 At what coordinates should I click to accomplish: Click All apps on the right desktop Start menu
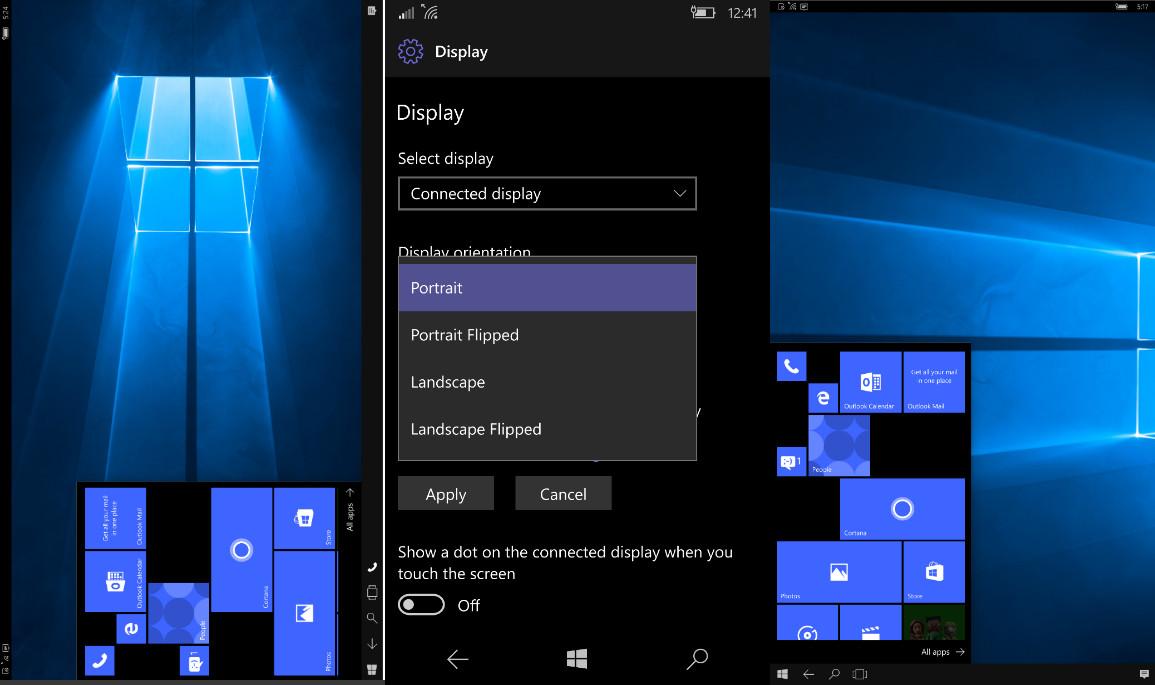pyautogui.click(x=943, y=652)
